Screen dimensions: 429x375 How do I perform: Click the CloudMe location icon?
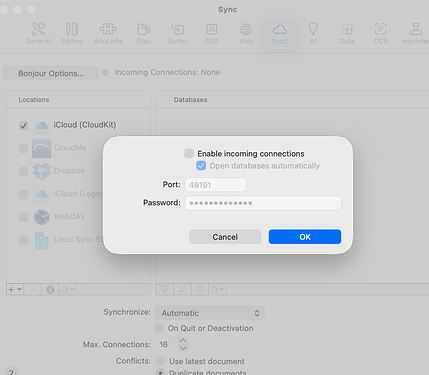tap(42, 148)
